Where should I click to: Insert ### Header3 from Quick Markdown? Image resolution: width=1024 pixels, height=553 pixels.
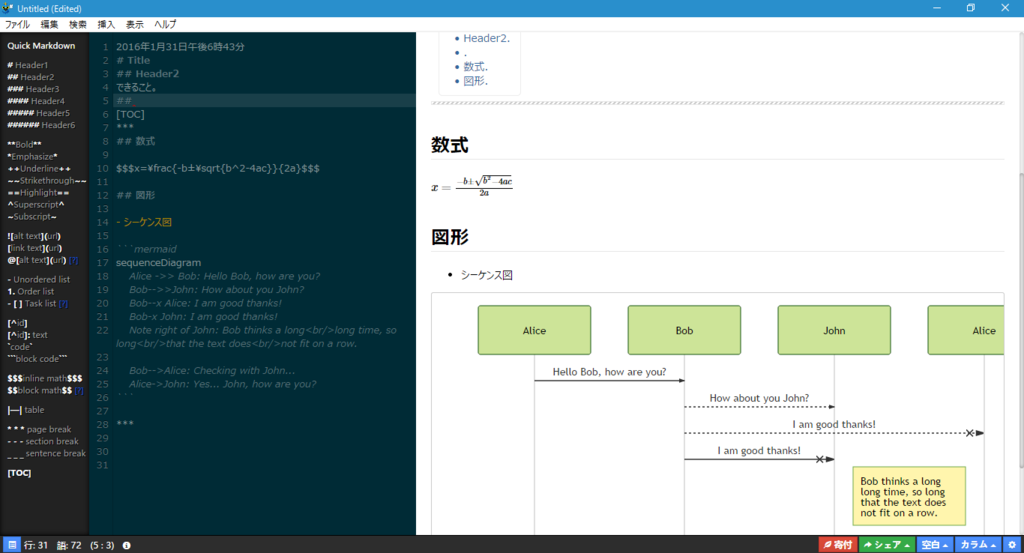[x=33, y=89]
